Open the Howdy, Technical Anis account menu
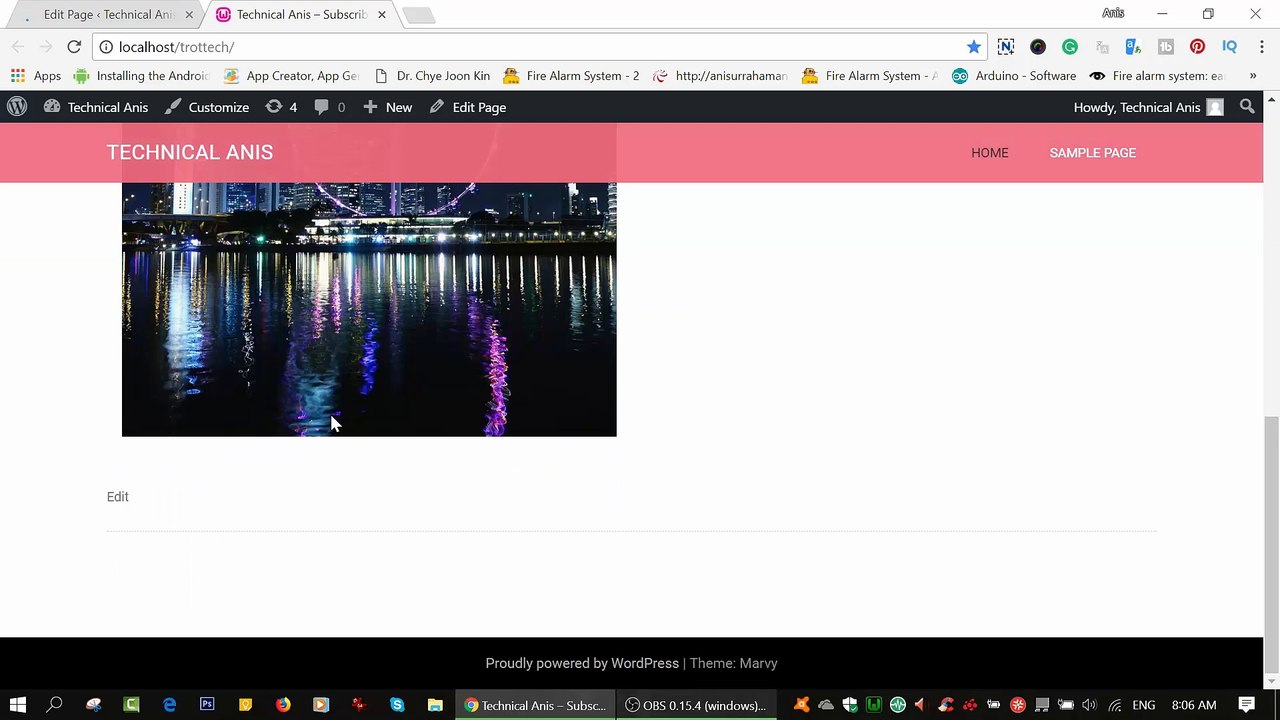 click(x=1148, y=107)
